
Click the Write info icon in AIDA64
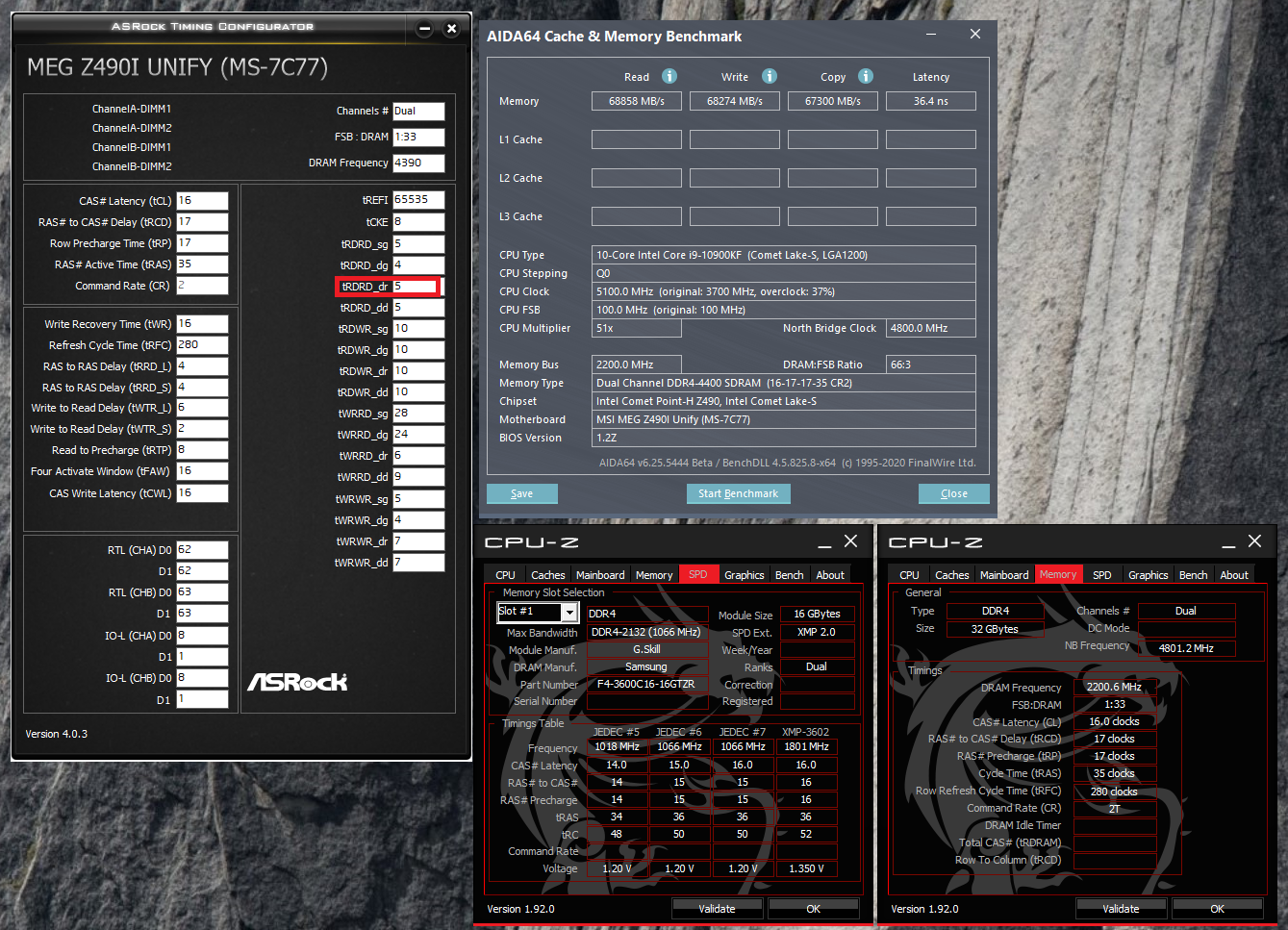point(770,77)
